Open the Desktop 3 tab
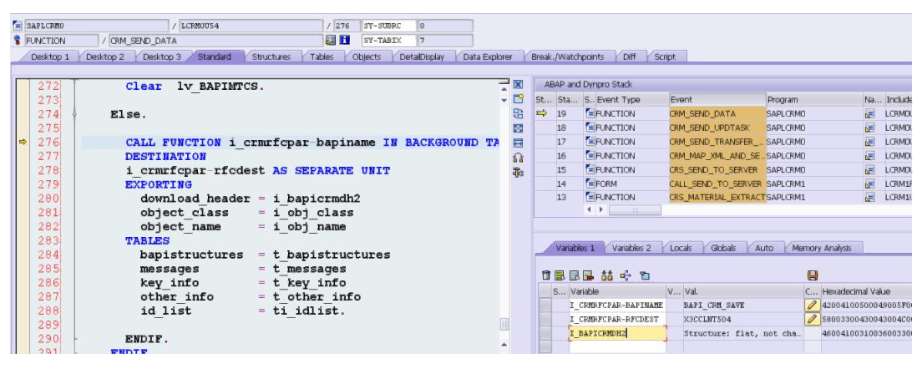Image resolution: width=919 pixels, height=370 pixels. tap(162, 57)
